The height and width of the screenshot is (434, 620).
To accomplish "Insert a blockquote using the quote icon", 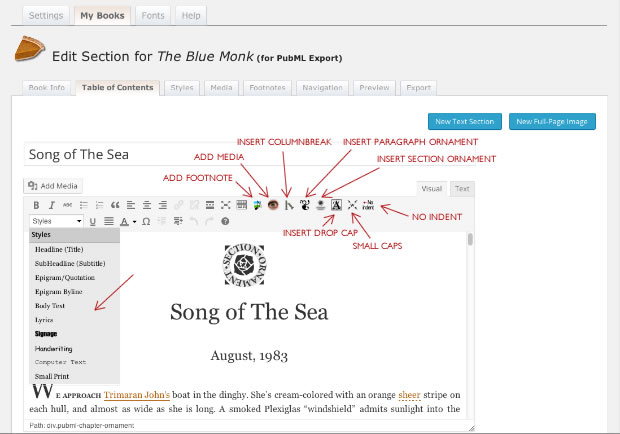I will pos(114,205).
